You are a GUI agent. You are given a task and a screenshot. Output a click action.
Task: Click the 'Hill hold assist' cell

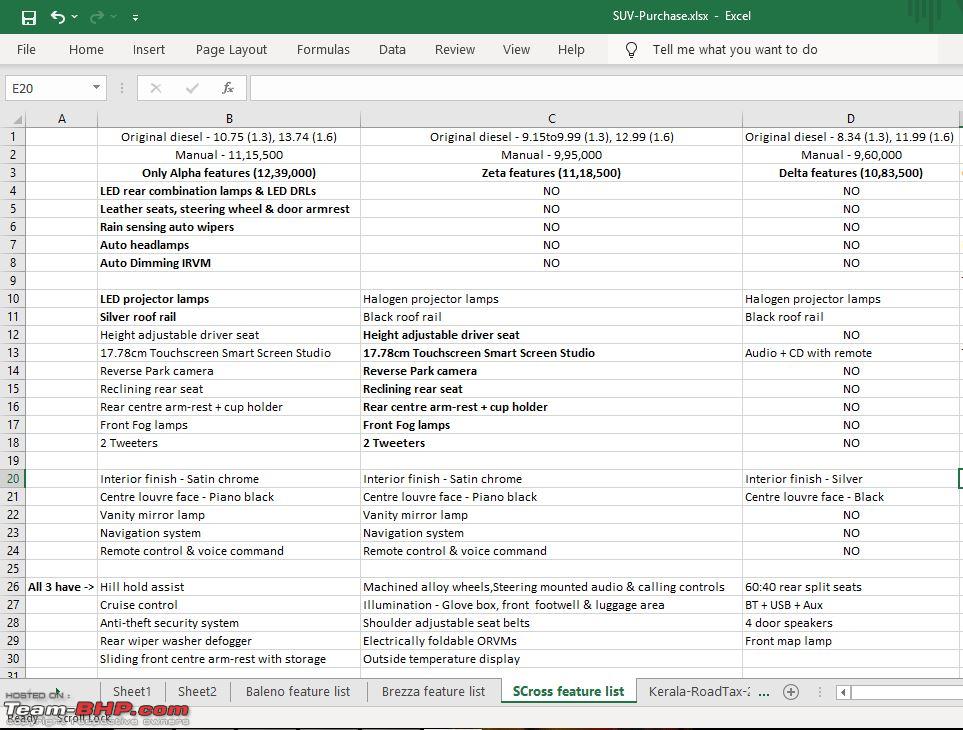[x=229, y=587]
